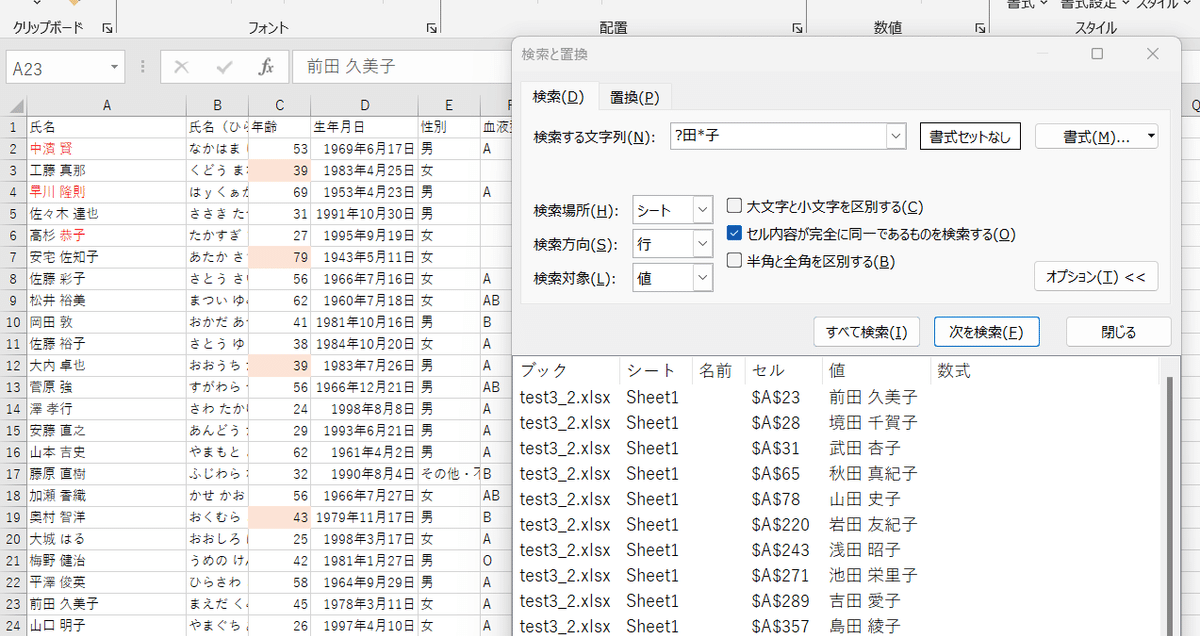
Task: Open the 配置 group dialog launcher
Action: (798, 29)
